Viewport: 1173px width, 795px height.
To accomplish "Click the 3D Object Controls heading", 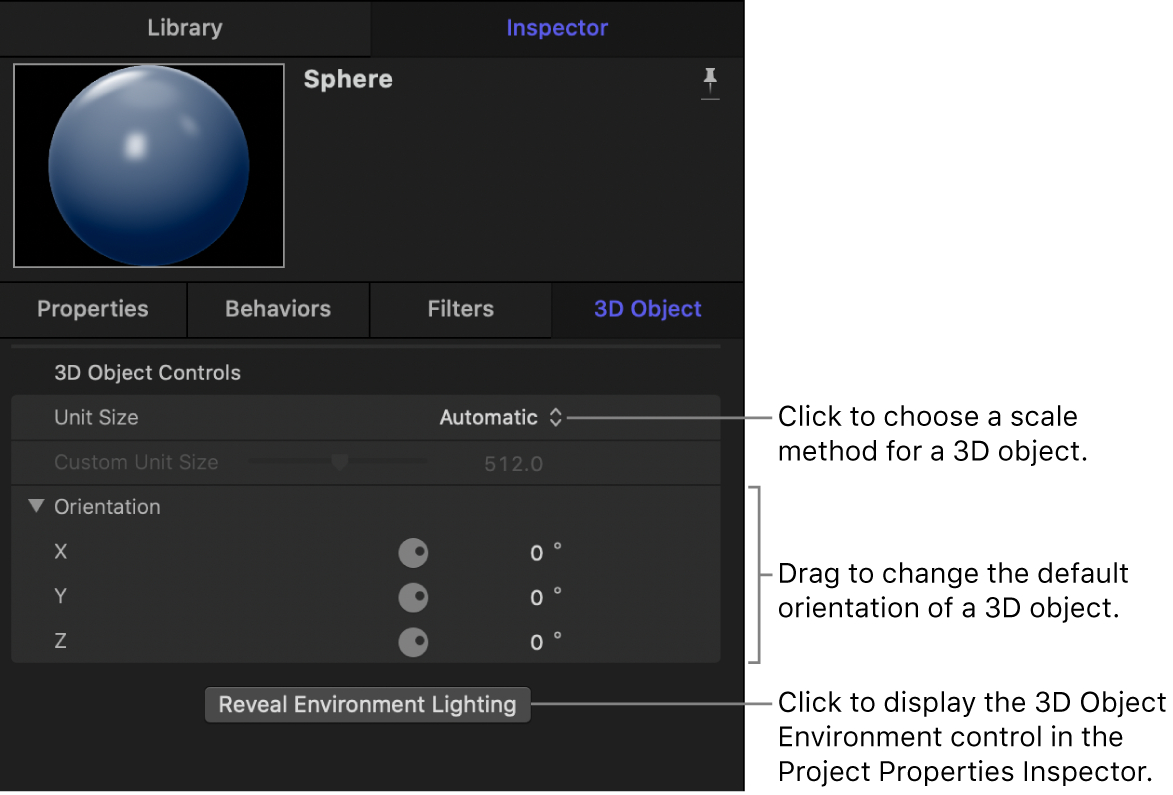I will tap(147, 372).
